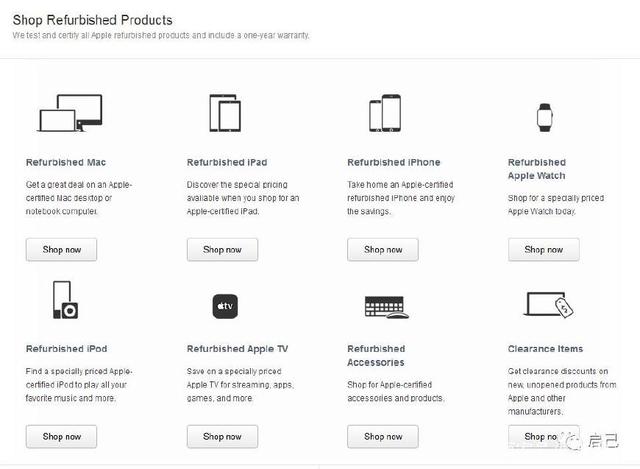Viewport: 640px width, 469px height.
Task: Click the Refurbished iPad tablets icon
Action: click(x=224, y=114)
